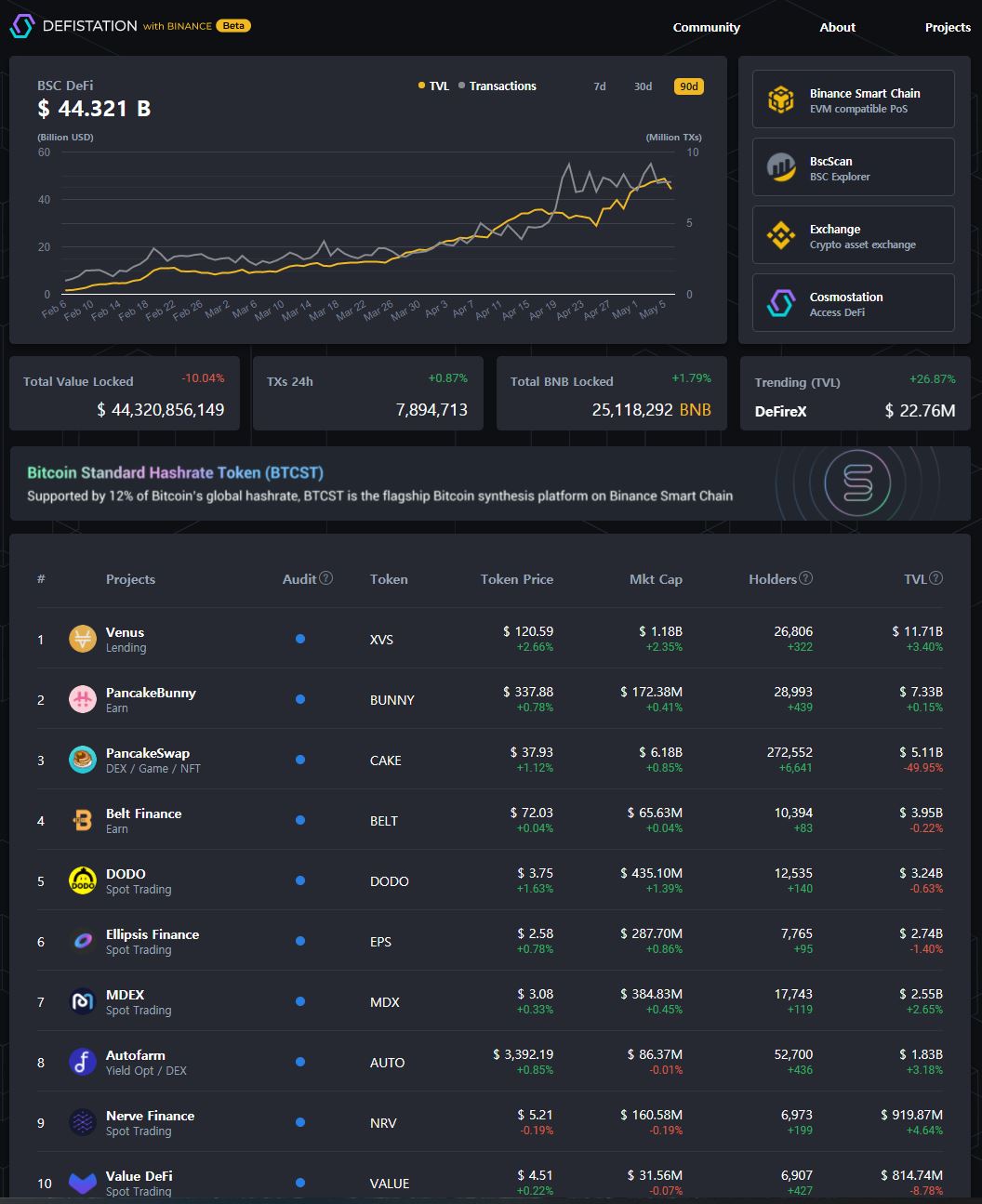Click the PancakeSwap project logo

pos(83,760)
